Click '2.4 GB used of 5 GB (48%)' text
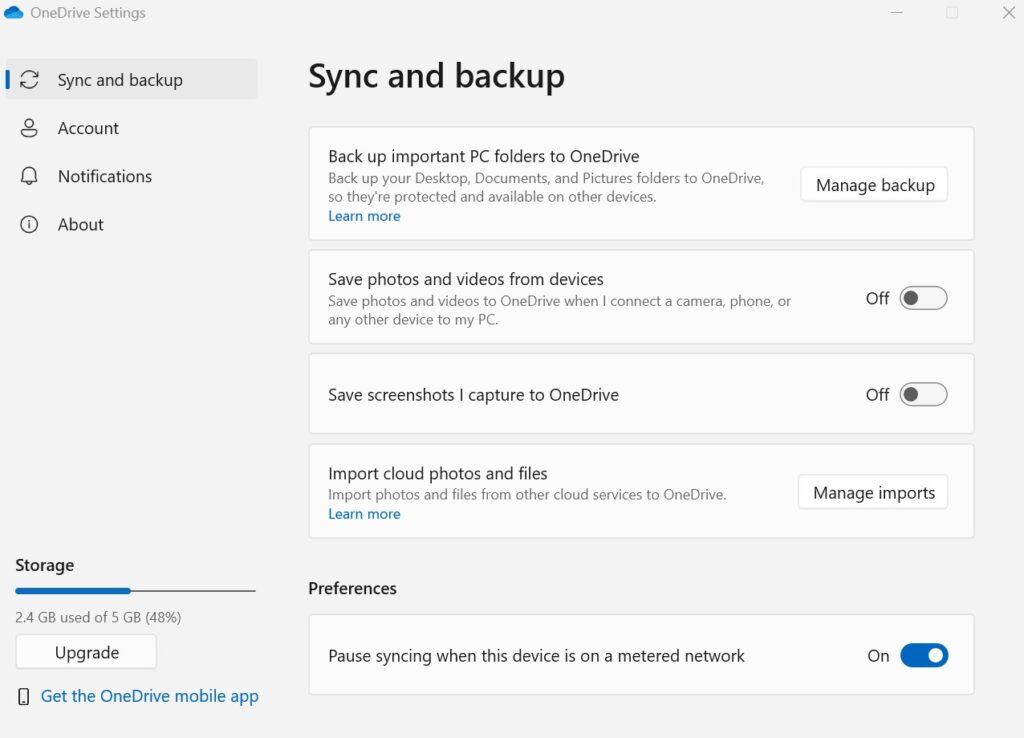The image size is (1024, 738). coord(99,617)
